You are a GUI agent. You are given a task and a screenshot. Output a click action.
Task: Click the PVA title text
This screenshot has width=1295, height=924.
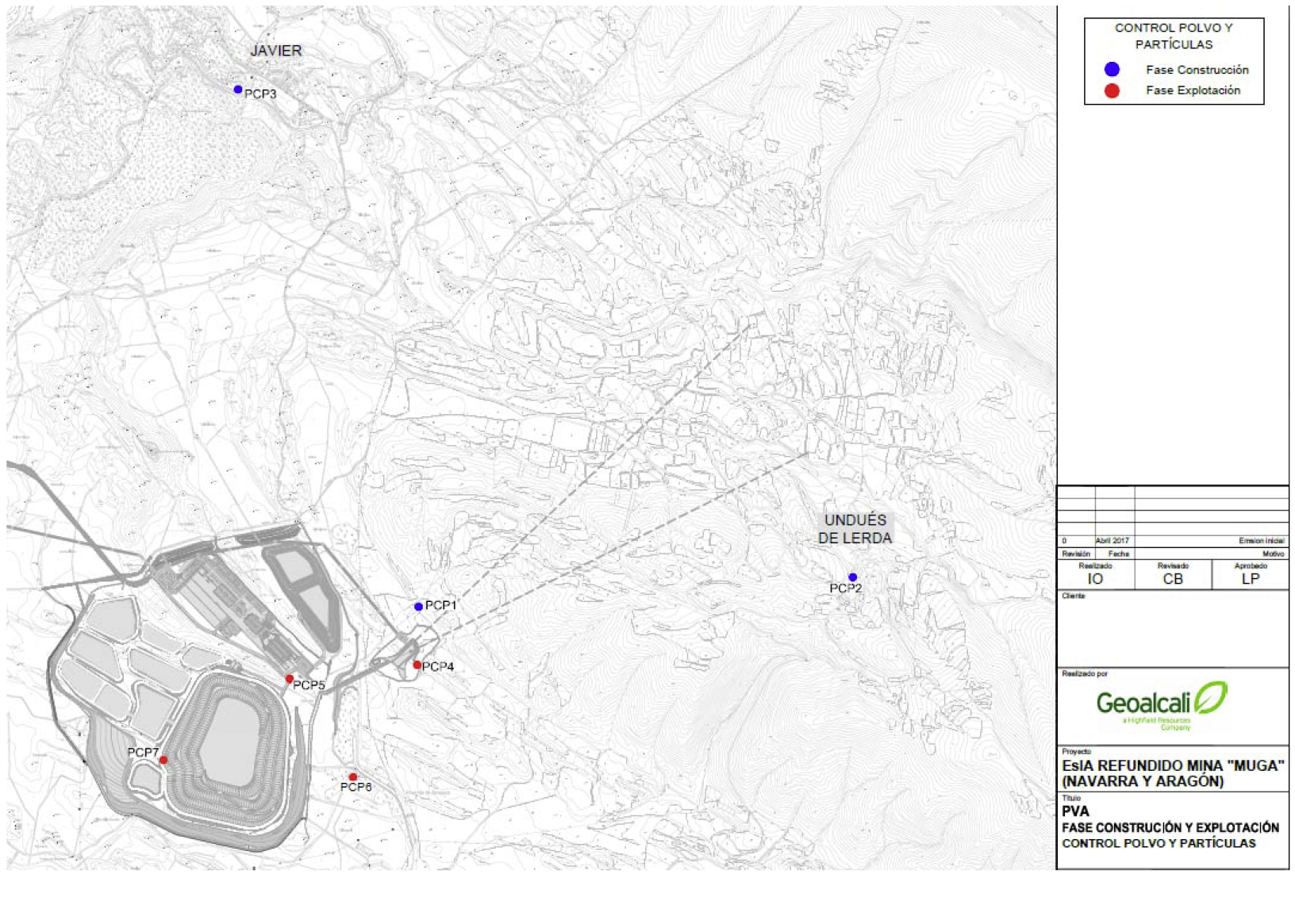[x=1075, y=811]
